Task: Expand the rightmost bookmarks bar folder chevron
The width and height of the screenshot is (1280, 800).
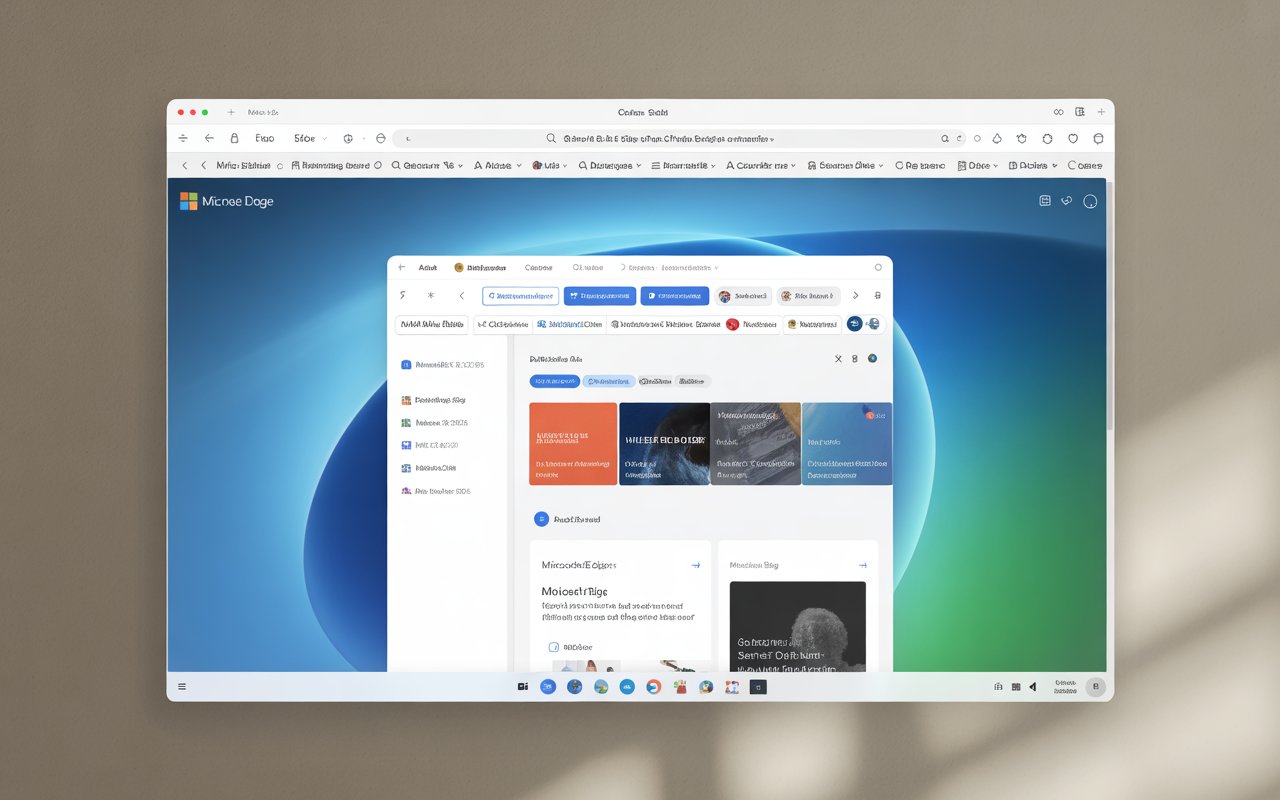Action: point(1055,165)
